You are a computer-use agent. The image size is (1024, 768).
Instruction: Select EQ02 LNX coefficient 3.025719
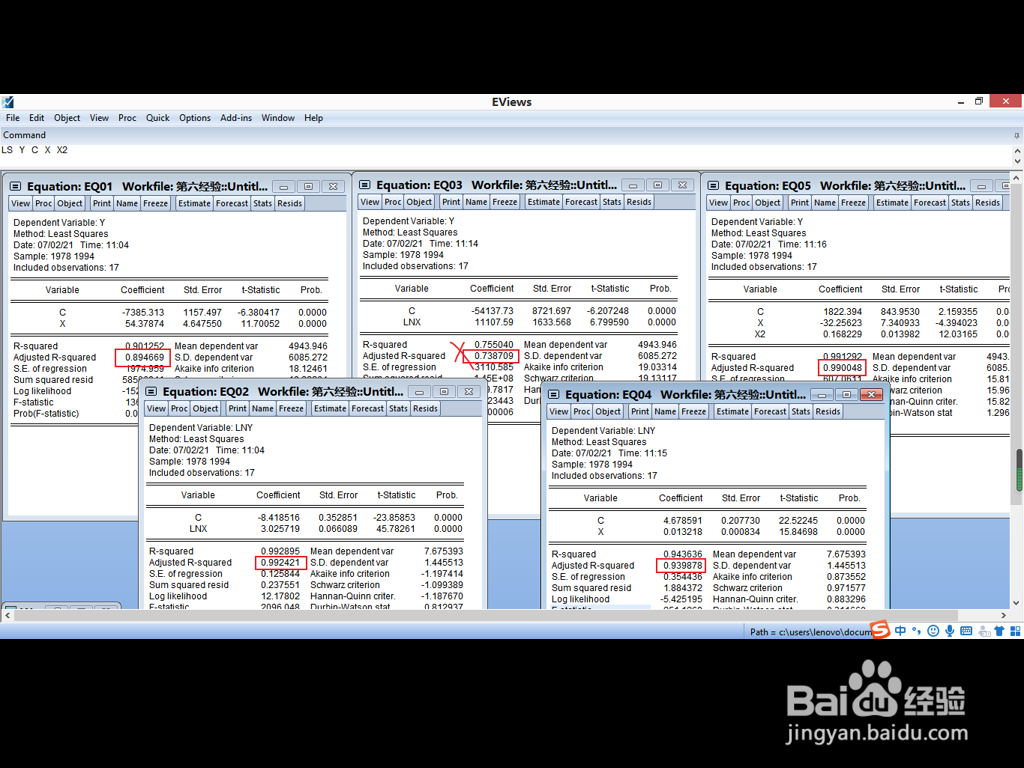(x=280, y=529)
